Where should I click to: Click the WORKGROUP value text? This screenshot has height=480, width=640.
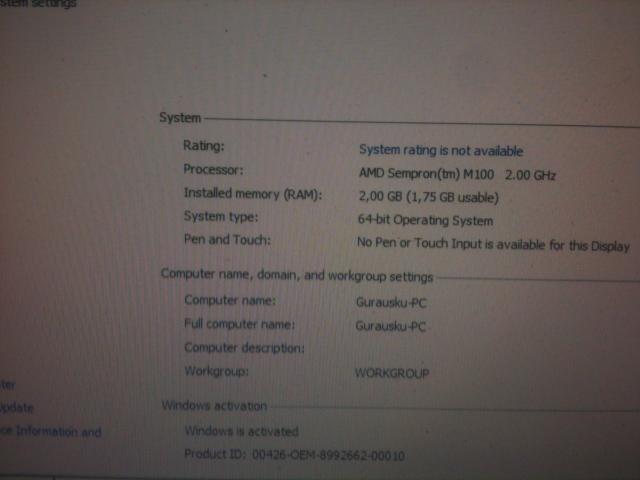point(392,373)
